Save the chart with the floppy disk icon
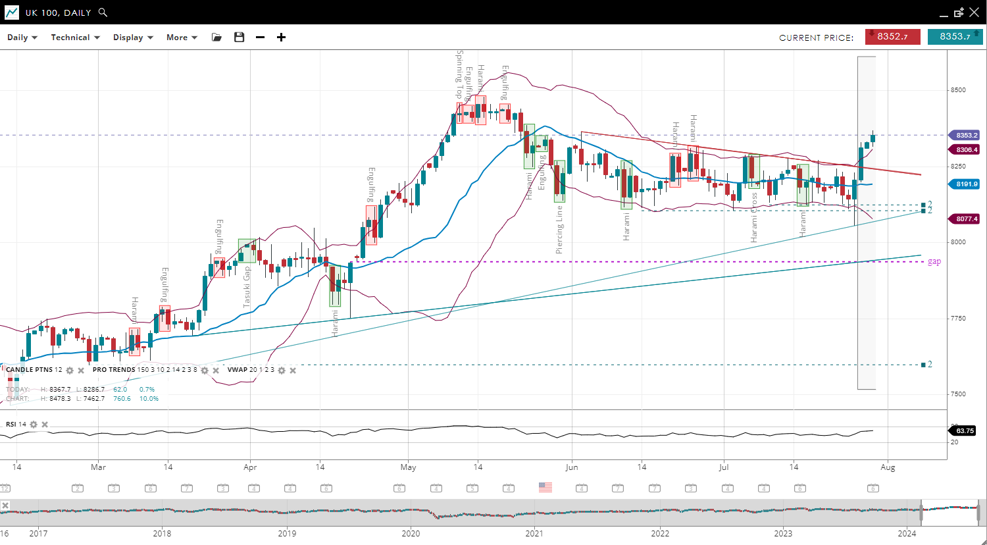 click(239, 37)
